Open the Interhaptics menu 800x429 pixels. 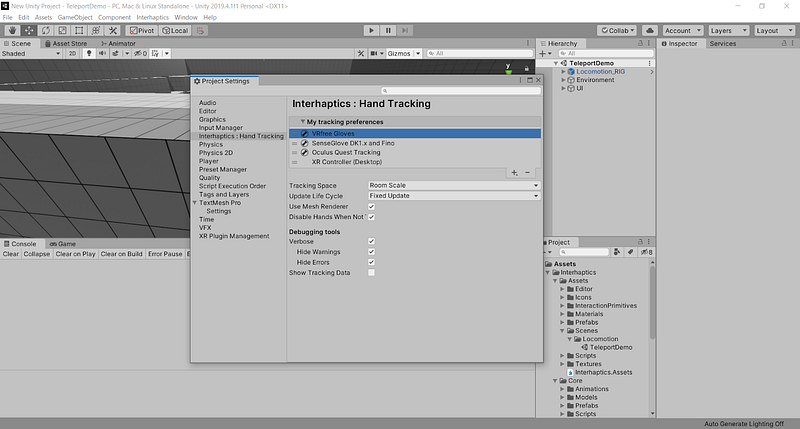pyautogui.click(x=153, y=17)
